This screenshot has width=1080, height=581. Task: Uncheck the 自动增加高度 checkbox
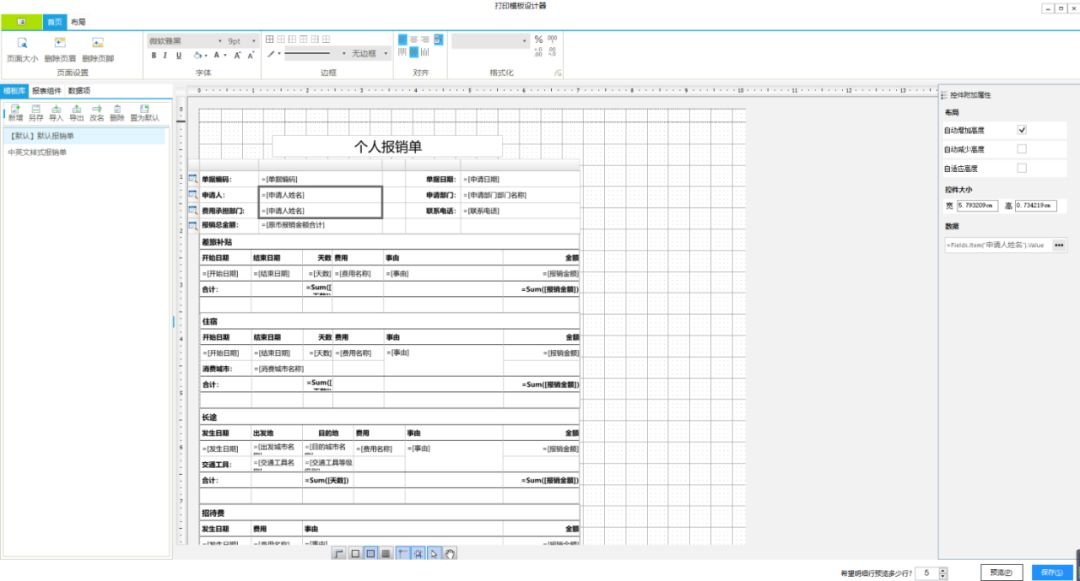pos(1022,130)
